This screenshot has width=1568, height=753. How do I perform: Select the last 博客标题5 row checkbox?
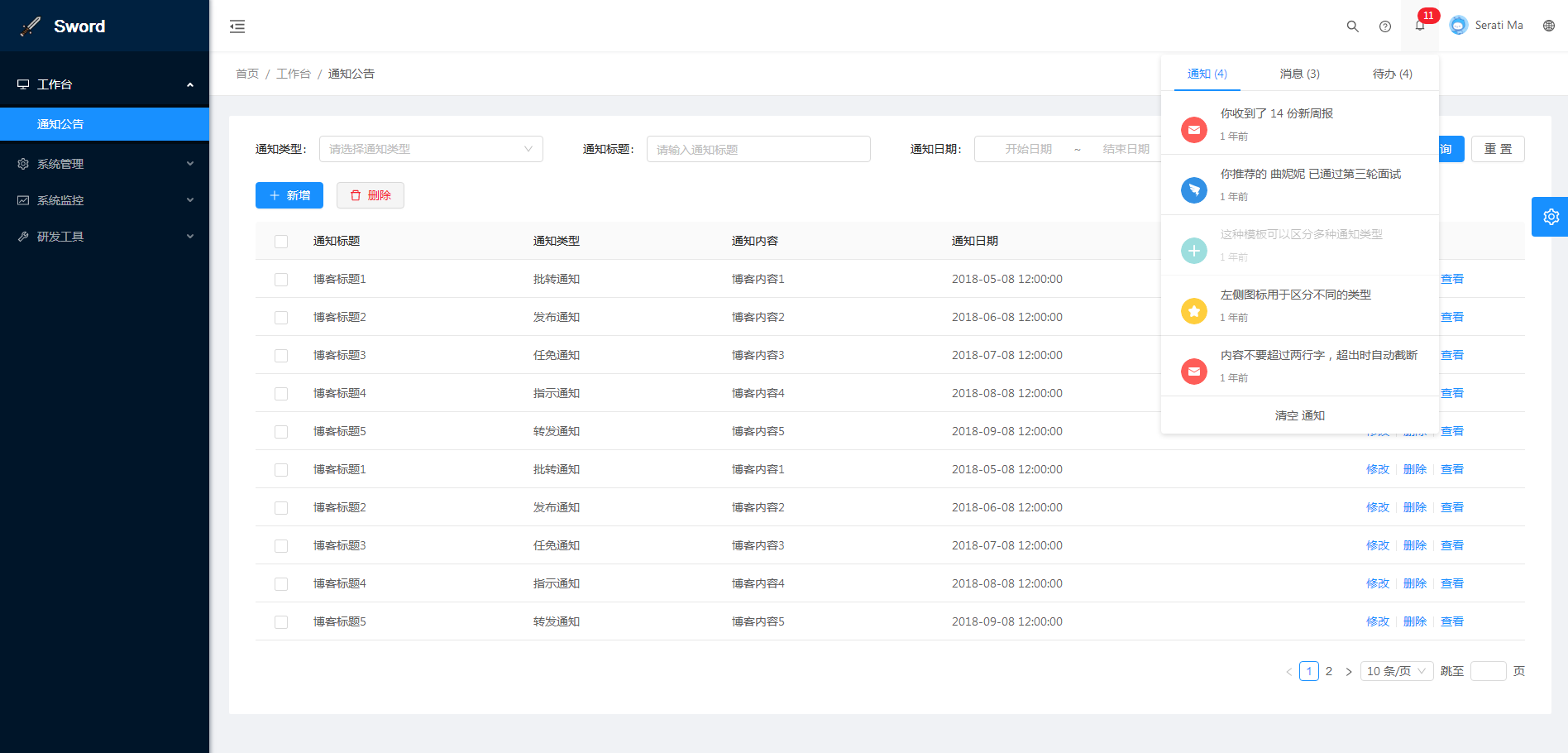(x=281, y=622)
